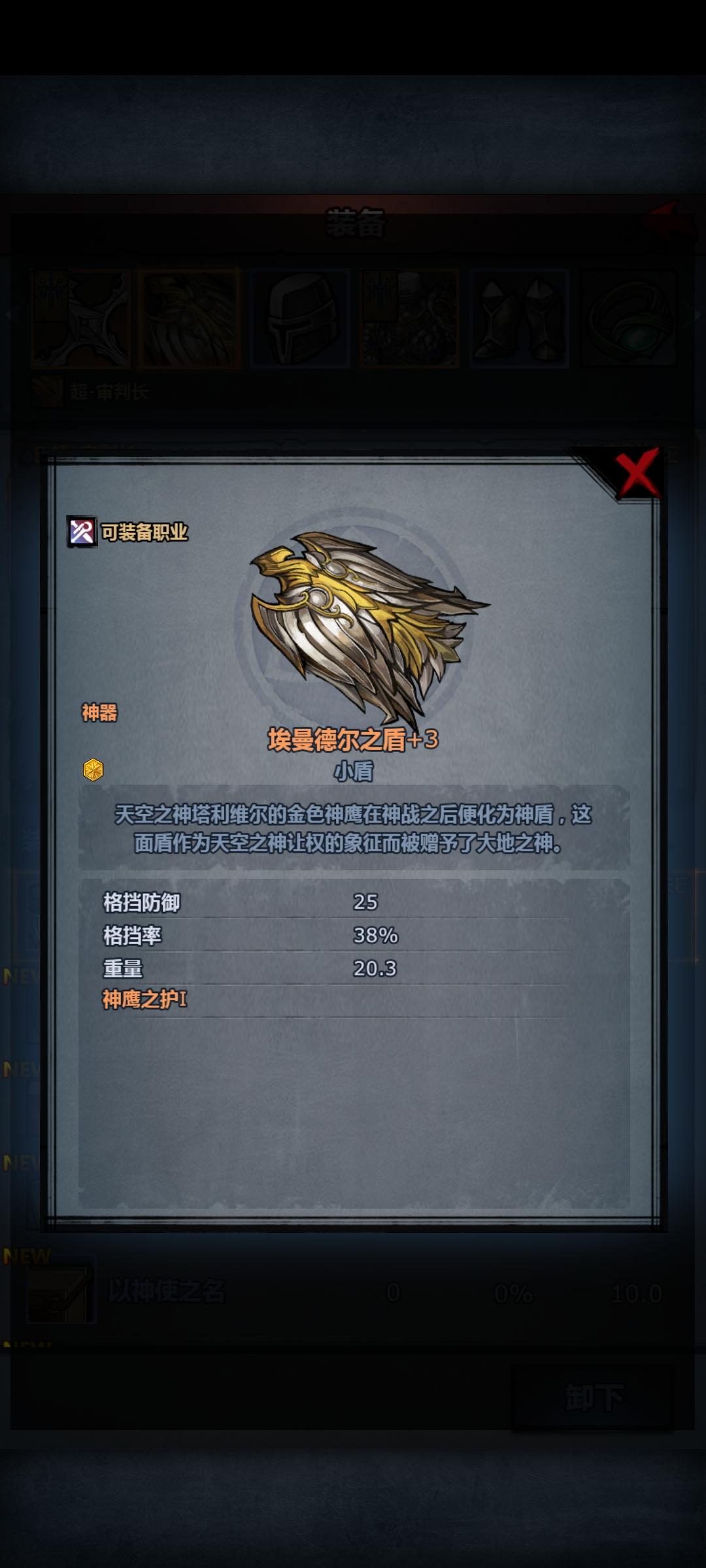Tap the equippable class icon
706x1568 pixels.
82,532
